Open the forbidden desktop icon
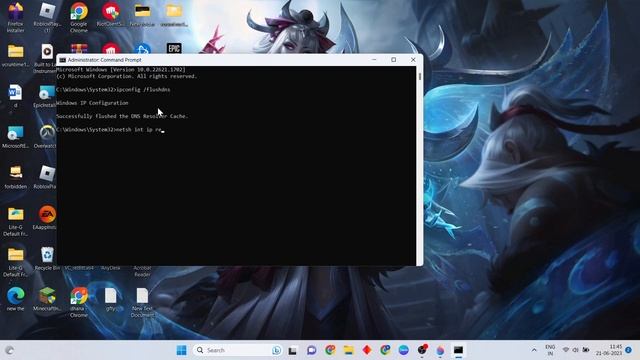Viewport: 640px width, 360px height. (16, 177)
